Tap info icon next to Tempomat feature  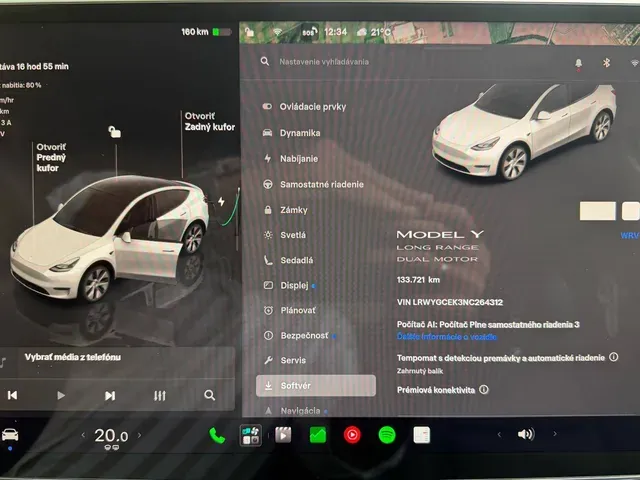613,357
